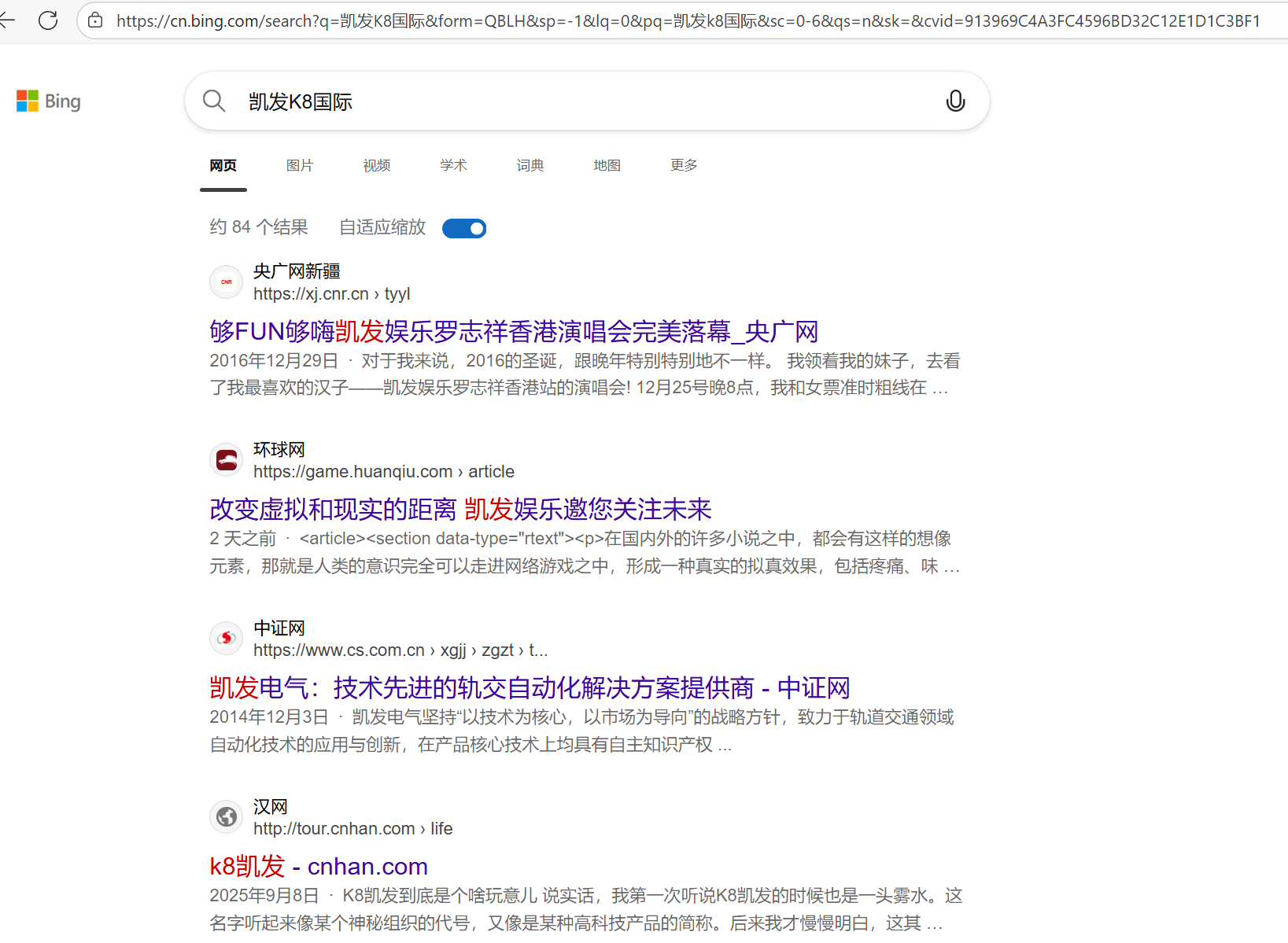Reload the page with the refresh icon
This screenshot has width=1288, height=943.
click(48, 20)
